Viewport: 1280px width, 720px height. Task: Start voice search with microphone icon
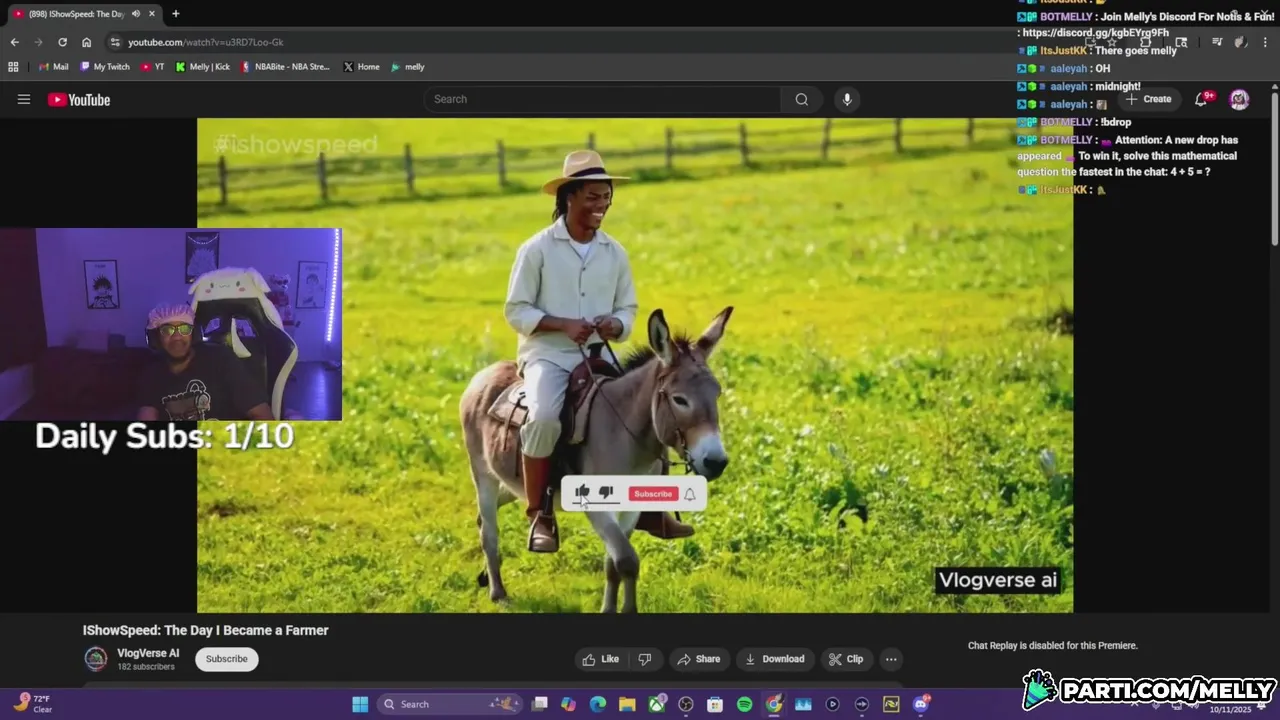tap(847, 99)
